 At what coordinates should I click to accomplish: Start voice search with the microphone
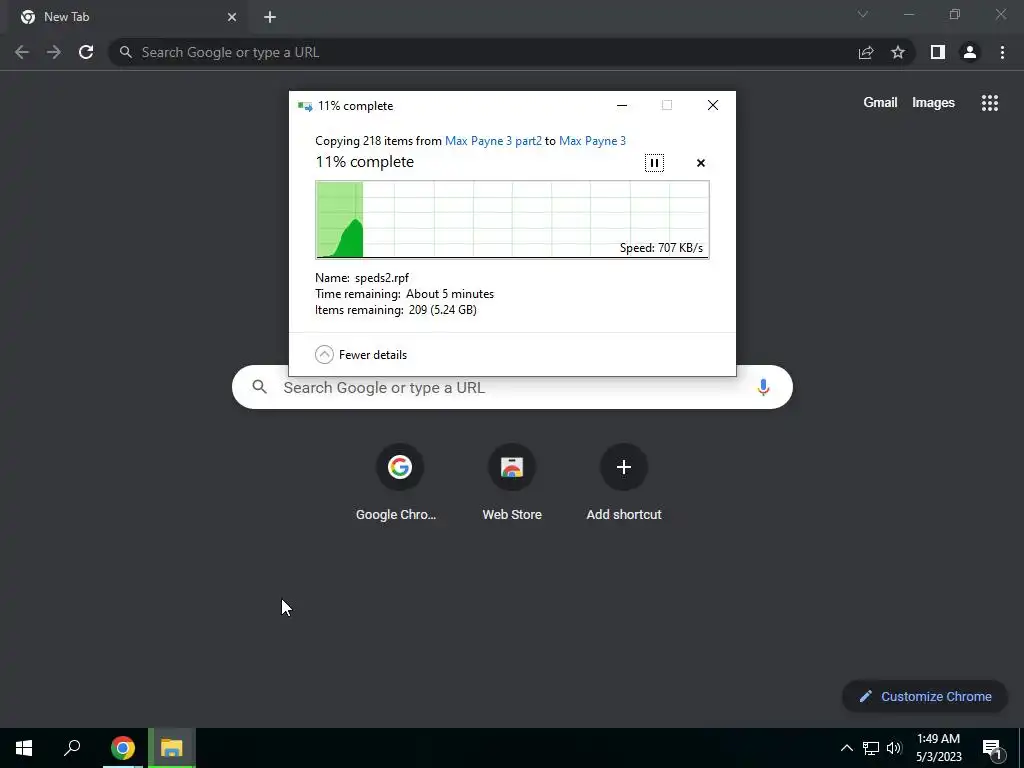[763, 387]
